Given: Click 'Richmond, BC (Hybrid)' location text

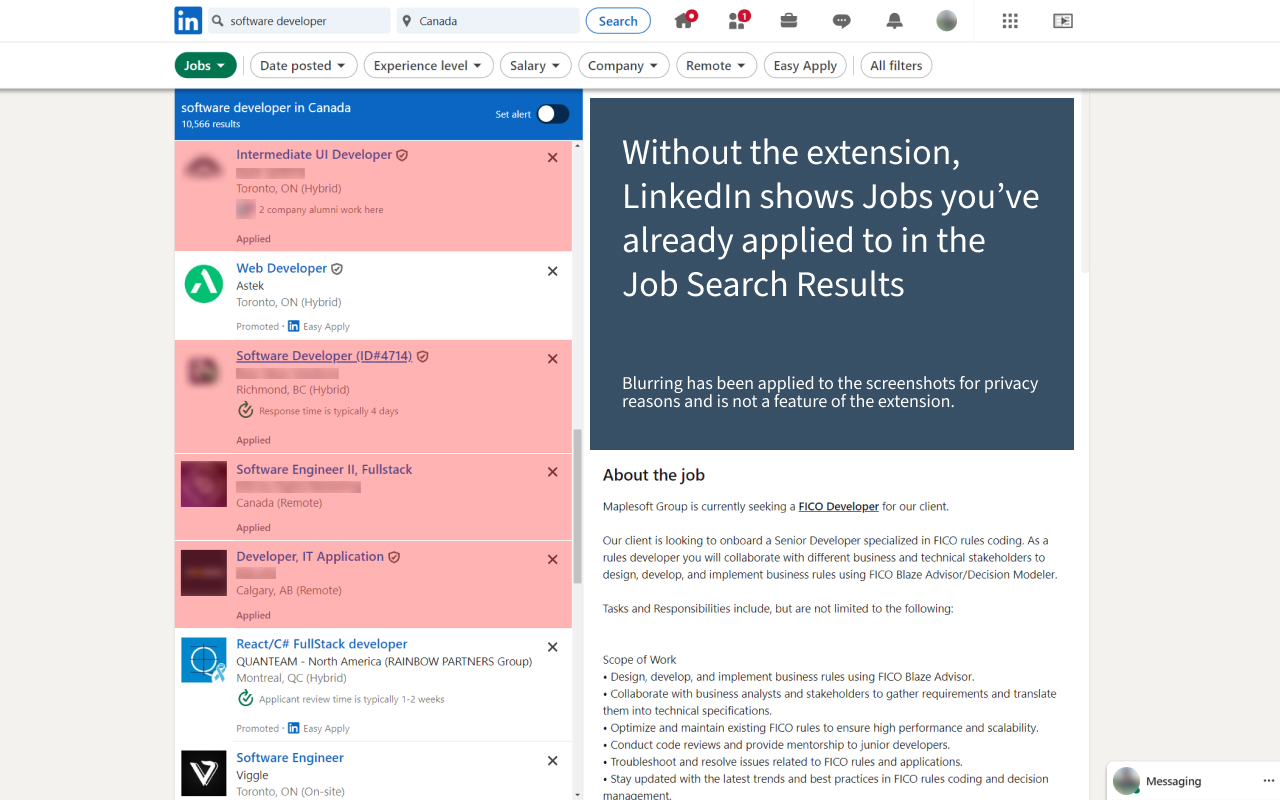Looking at the screenshot, I should pyautogui.click(x=293, y=390).
